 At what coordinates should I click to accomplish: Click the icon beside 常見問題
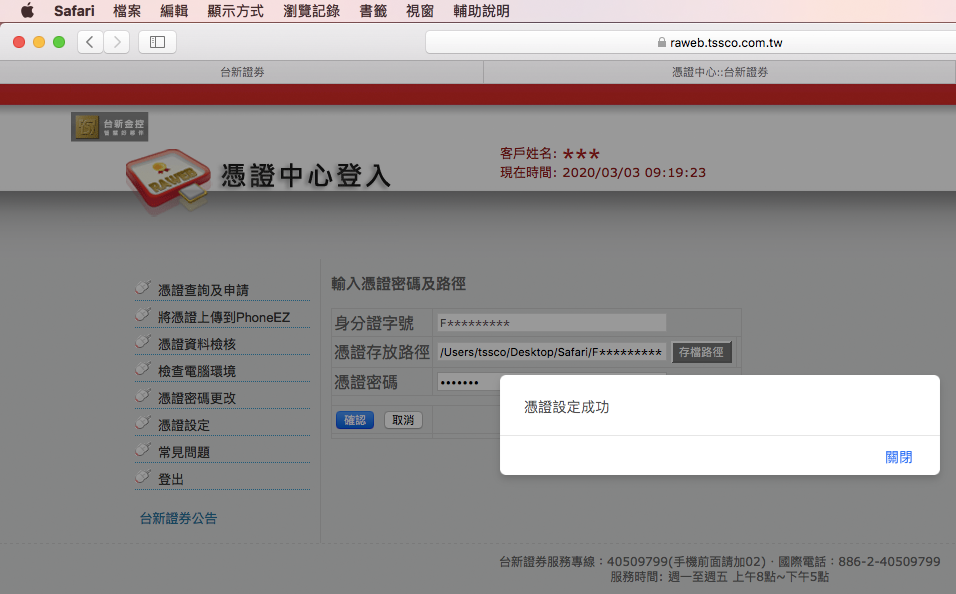click(x=143, y=449)
